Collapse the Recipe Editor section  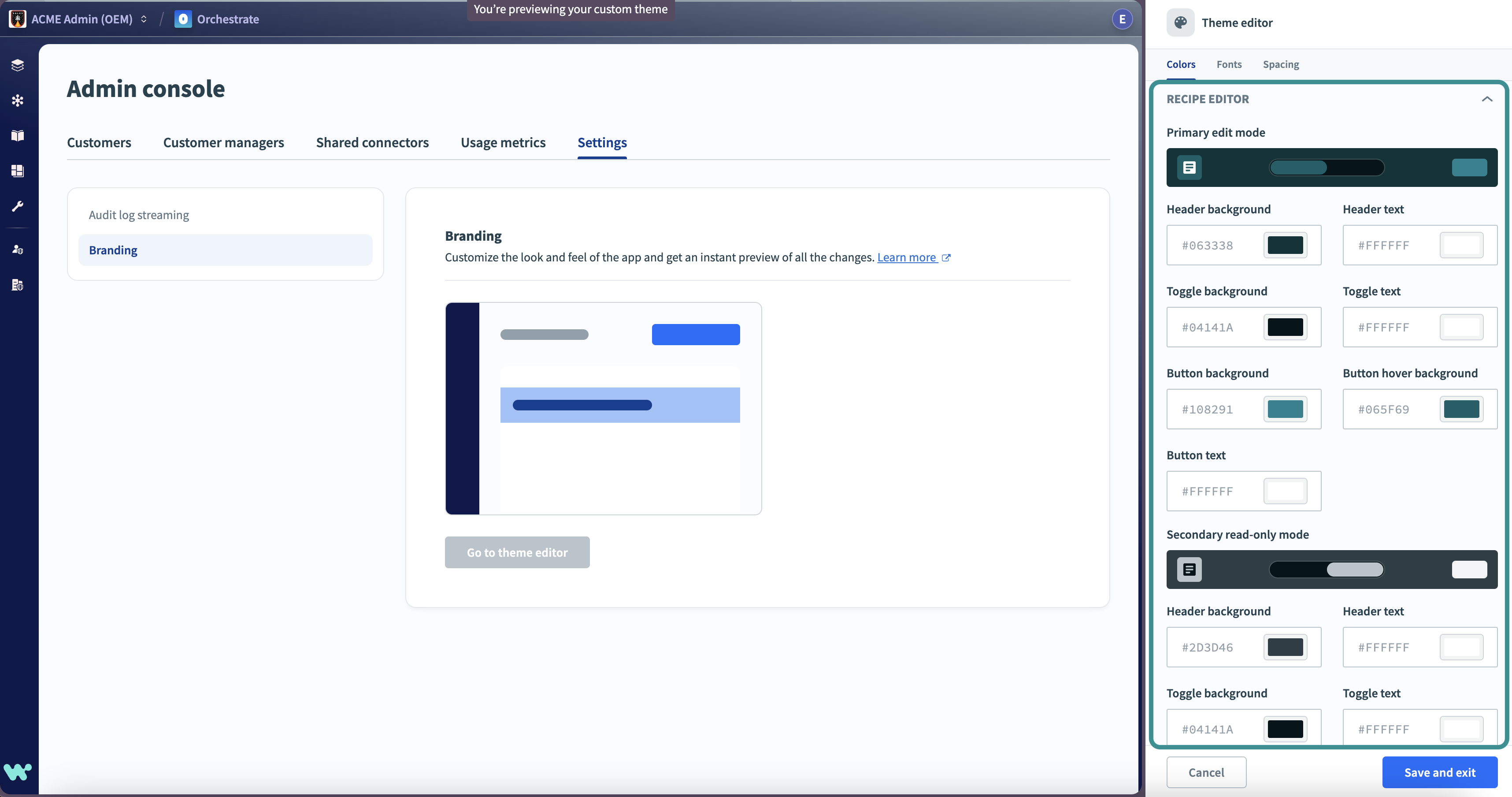click(x=1487, y=99)
